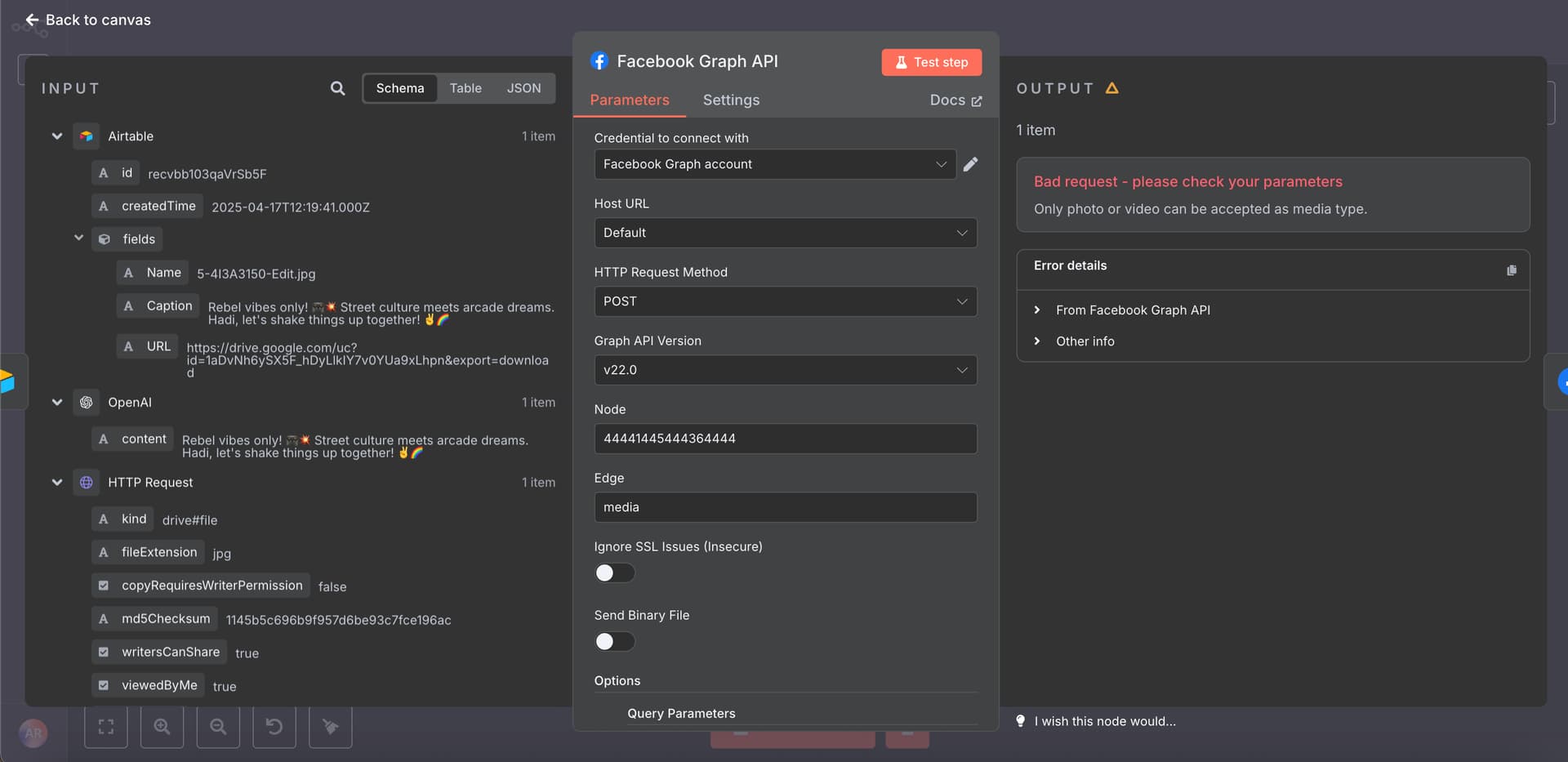
Task: Click the Airtable node icon
Action: [x=86, y=136]
